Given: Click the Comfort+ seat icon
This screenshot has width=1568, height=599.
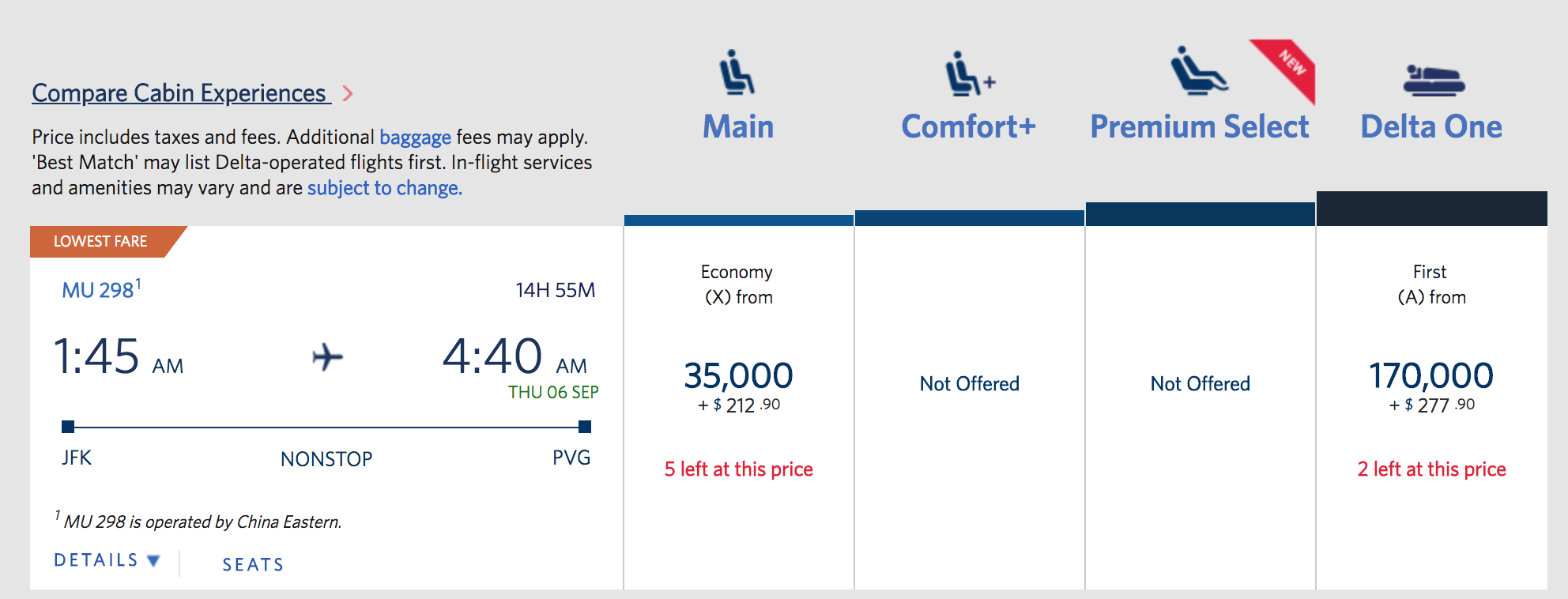Looking at the screenshot, I should (970, 73).
